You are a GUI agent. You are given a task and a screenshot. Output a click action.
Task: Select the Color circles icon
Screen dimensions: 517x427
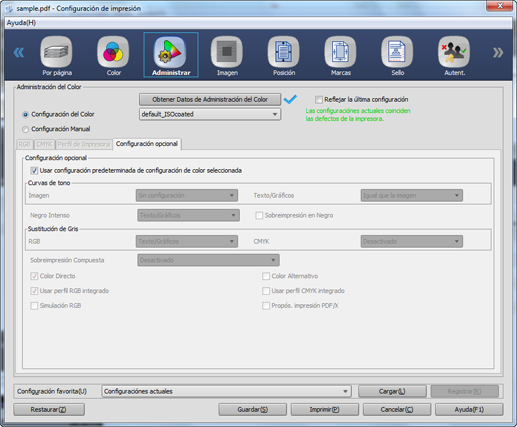[113, 52]
